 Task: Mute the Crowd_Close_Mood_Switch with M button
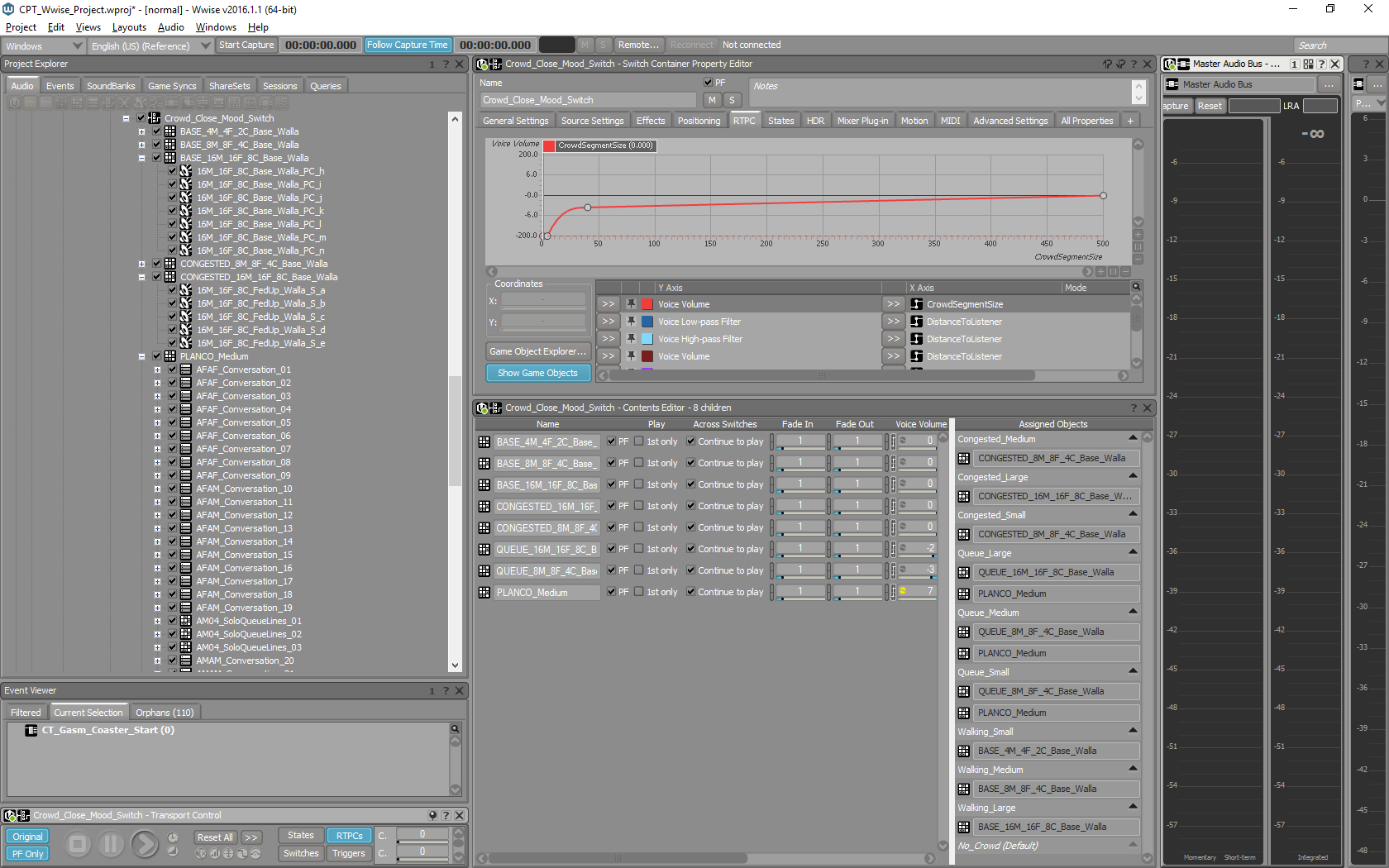[x=712, y=100]
